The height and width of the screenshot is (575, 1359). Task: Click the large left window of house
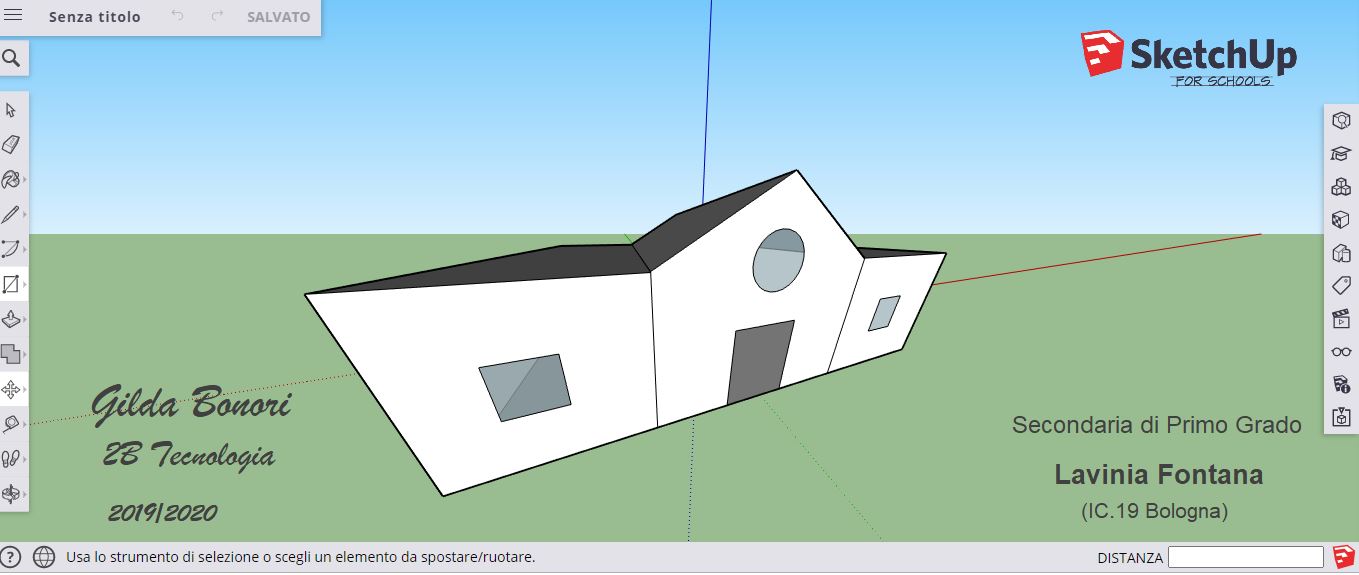[525, 388]
